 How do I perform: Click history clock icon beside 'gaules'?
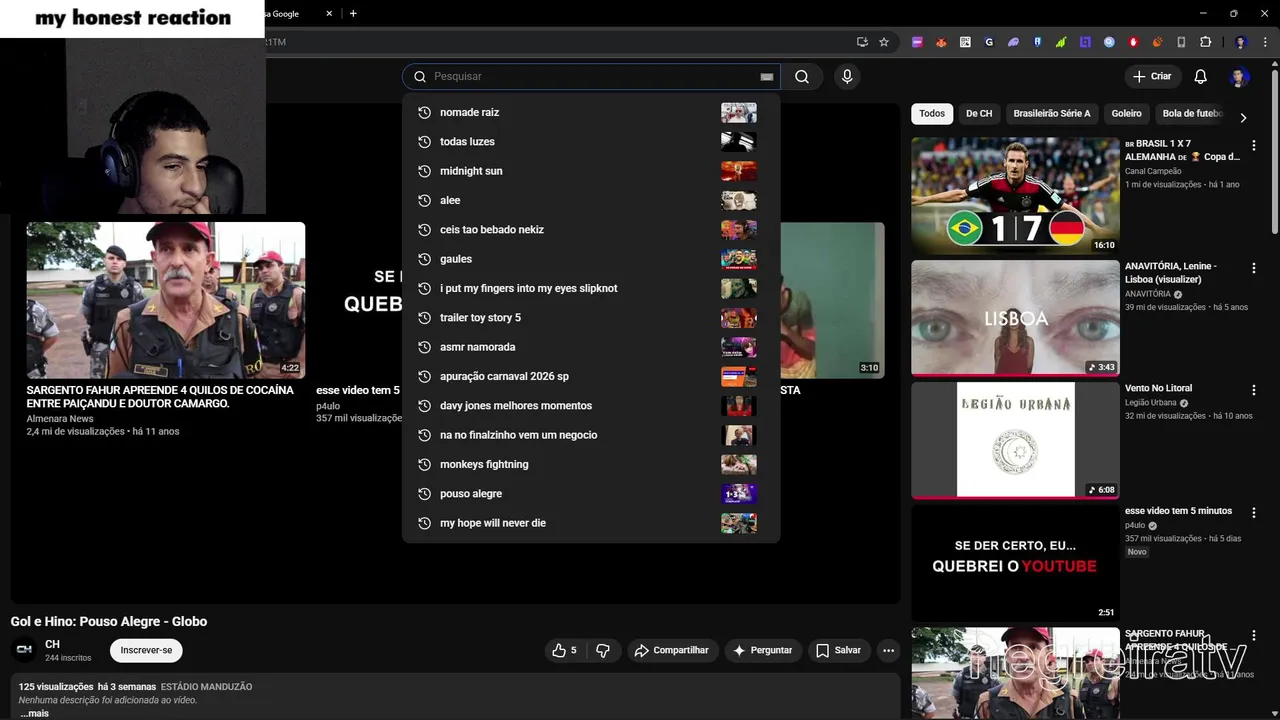tap(424, 259)
